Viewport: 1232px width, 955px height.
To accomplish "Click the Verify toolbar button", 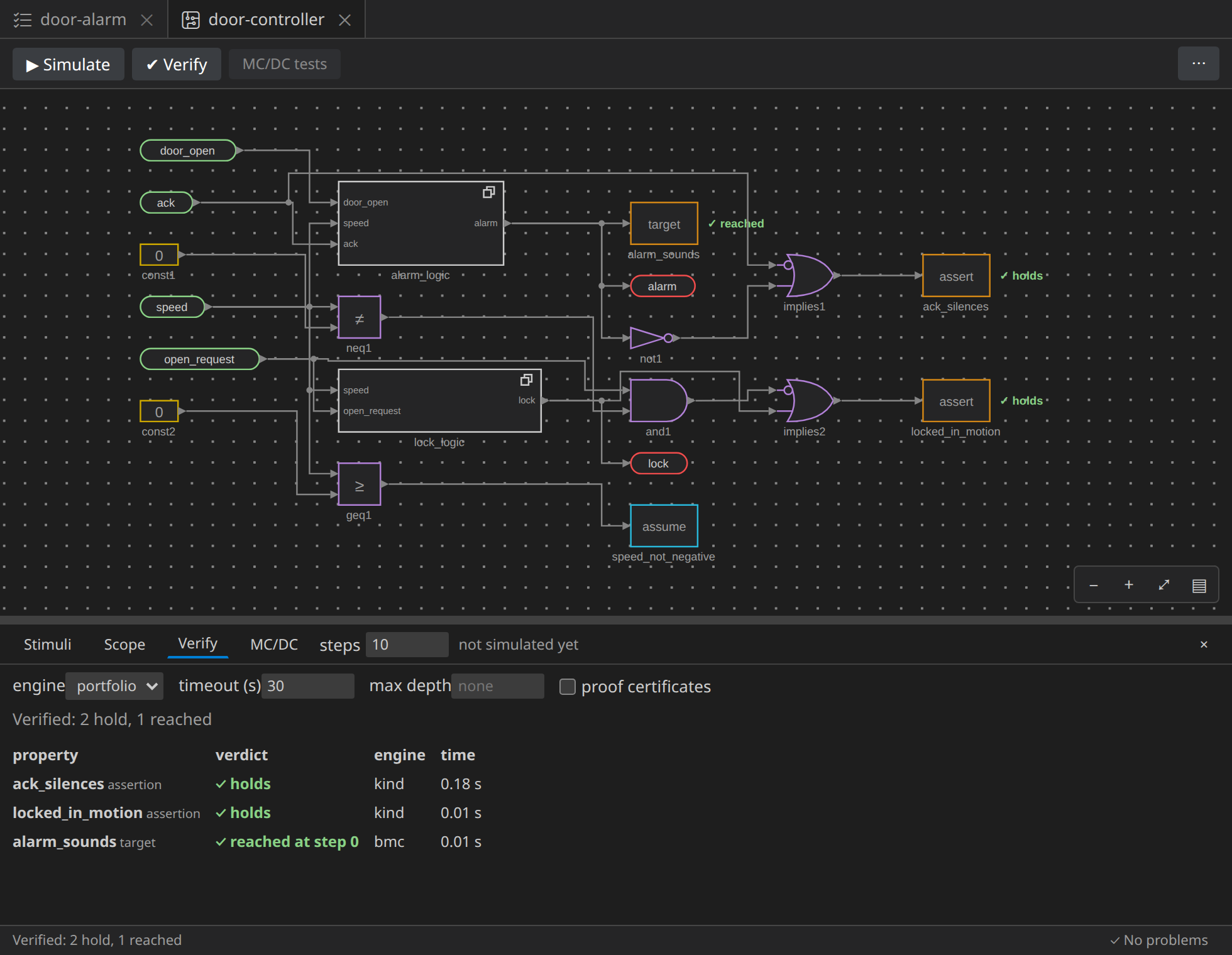I will pos(177,64).
